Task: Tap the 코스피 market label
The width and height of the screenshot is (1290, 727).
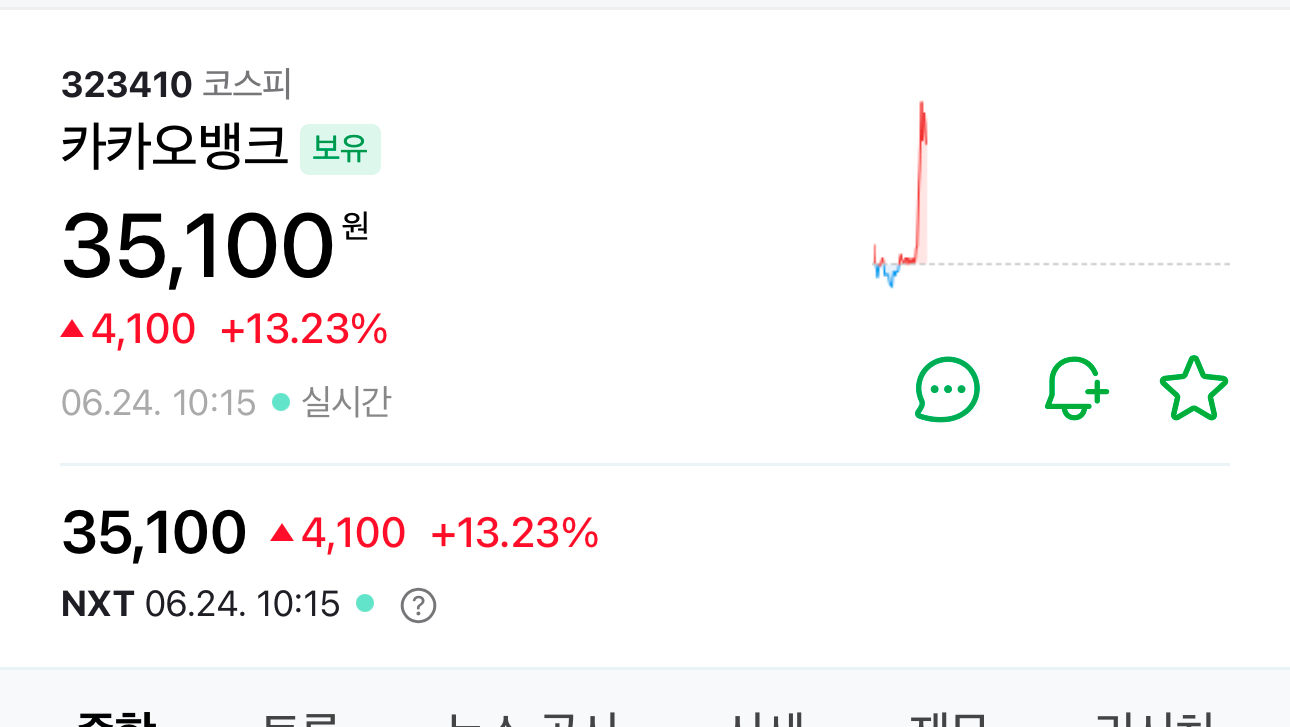Action: (x=247, y=85)
